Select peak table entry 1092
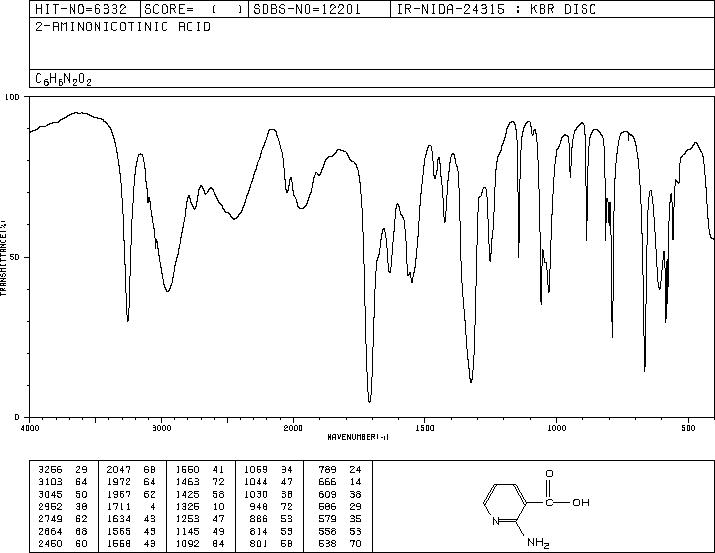The height and width of the screenshot is (553, 715). [187, 543]
